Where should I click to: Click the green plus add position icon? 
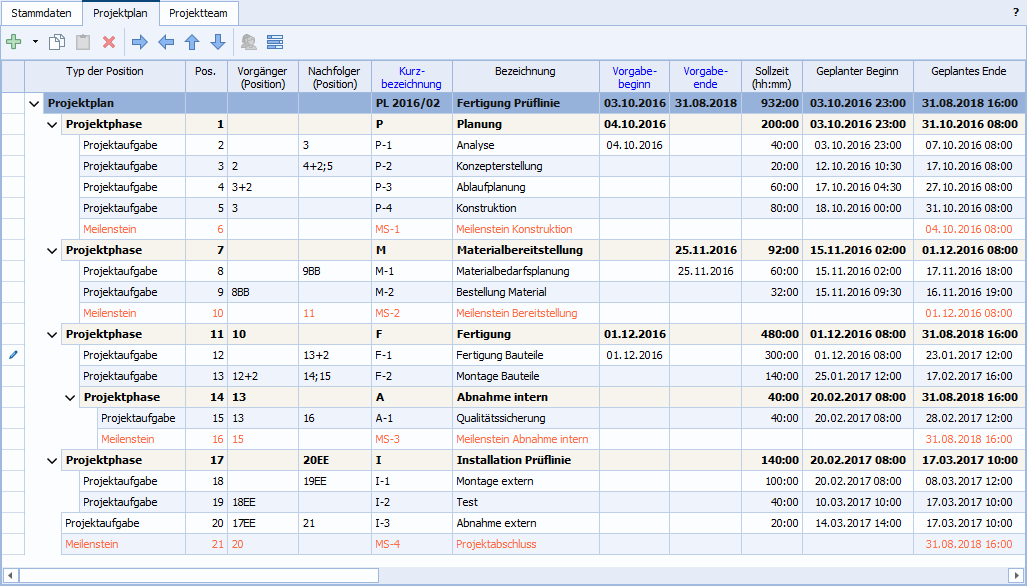[14, 42]
